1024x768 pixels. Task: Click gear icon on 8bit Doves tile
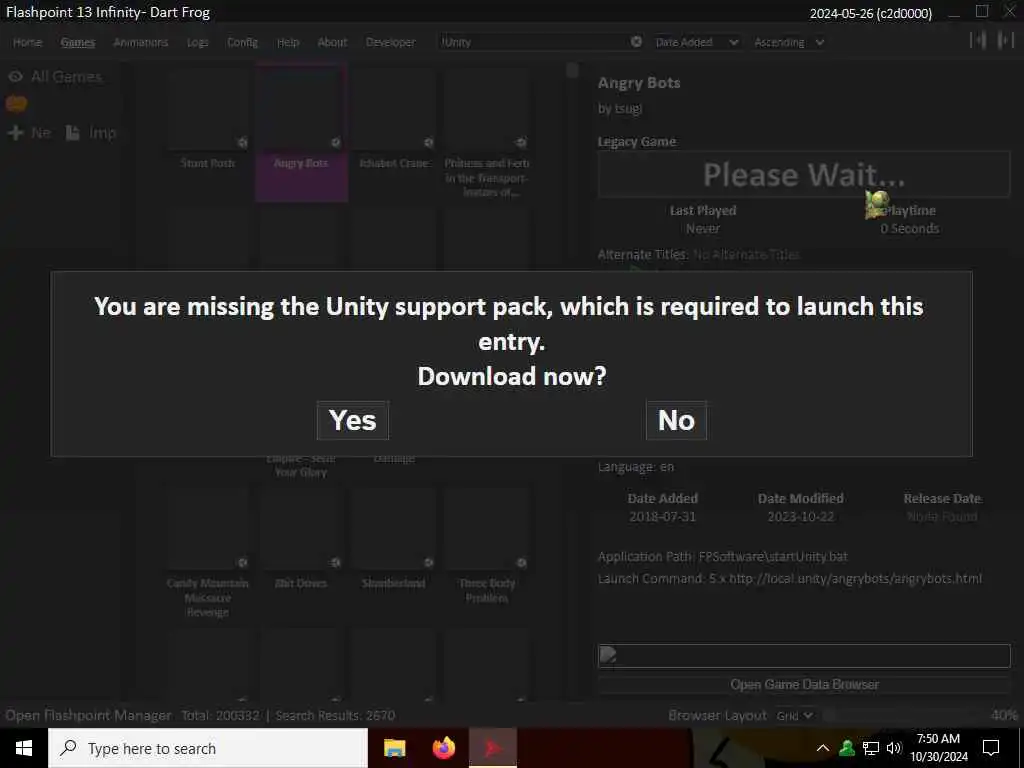coord(335,562)
